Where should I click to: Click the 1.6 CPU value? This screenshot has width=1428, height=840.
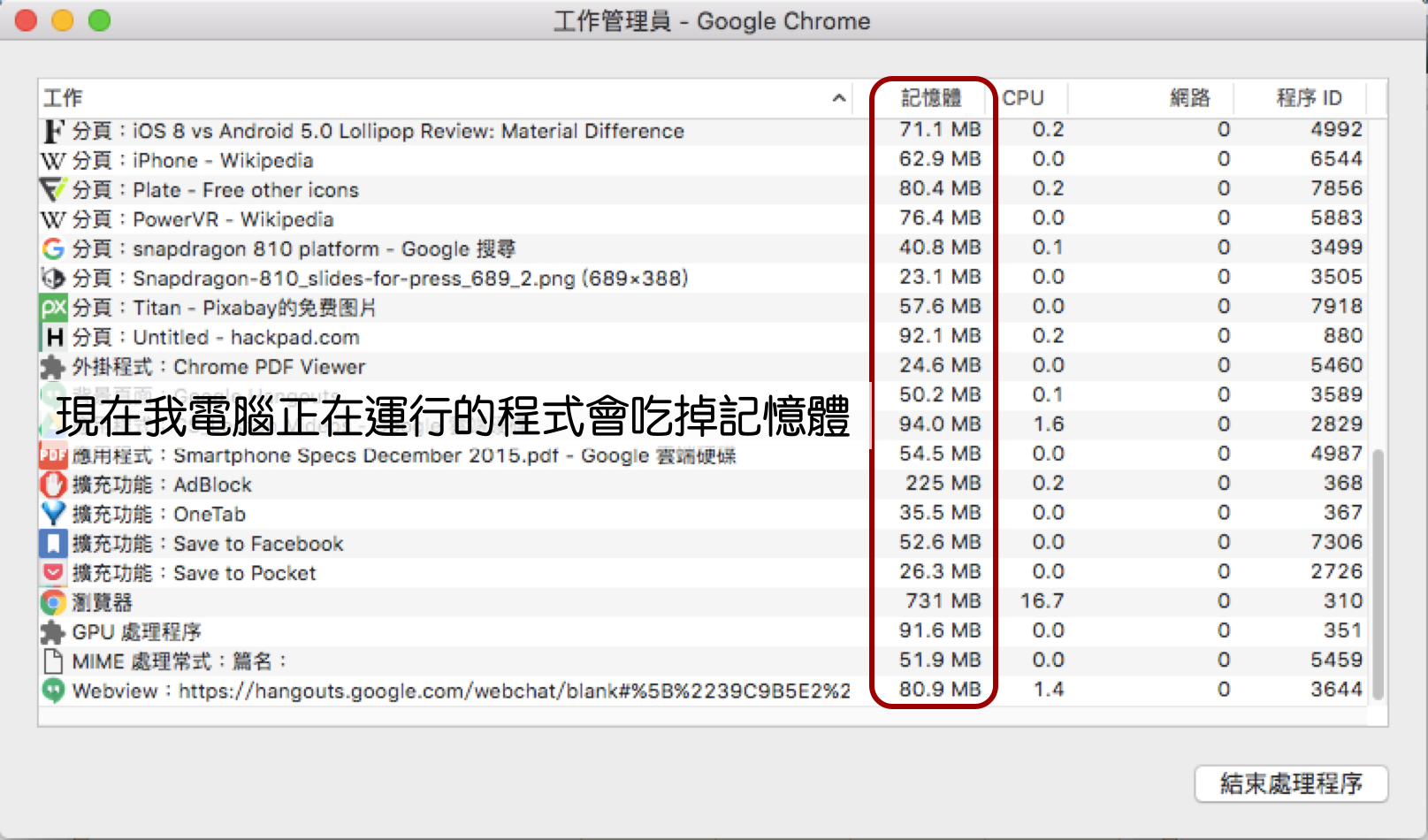click(1049, 424)
